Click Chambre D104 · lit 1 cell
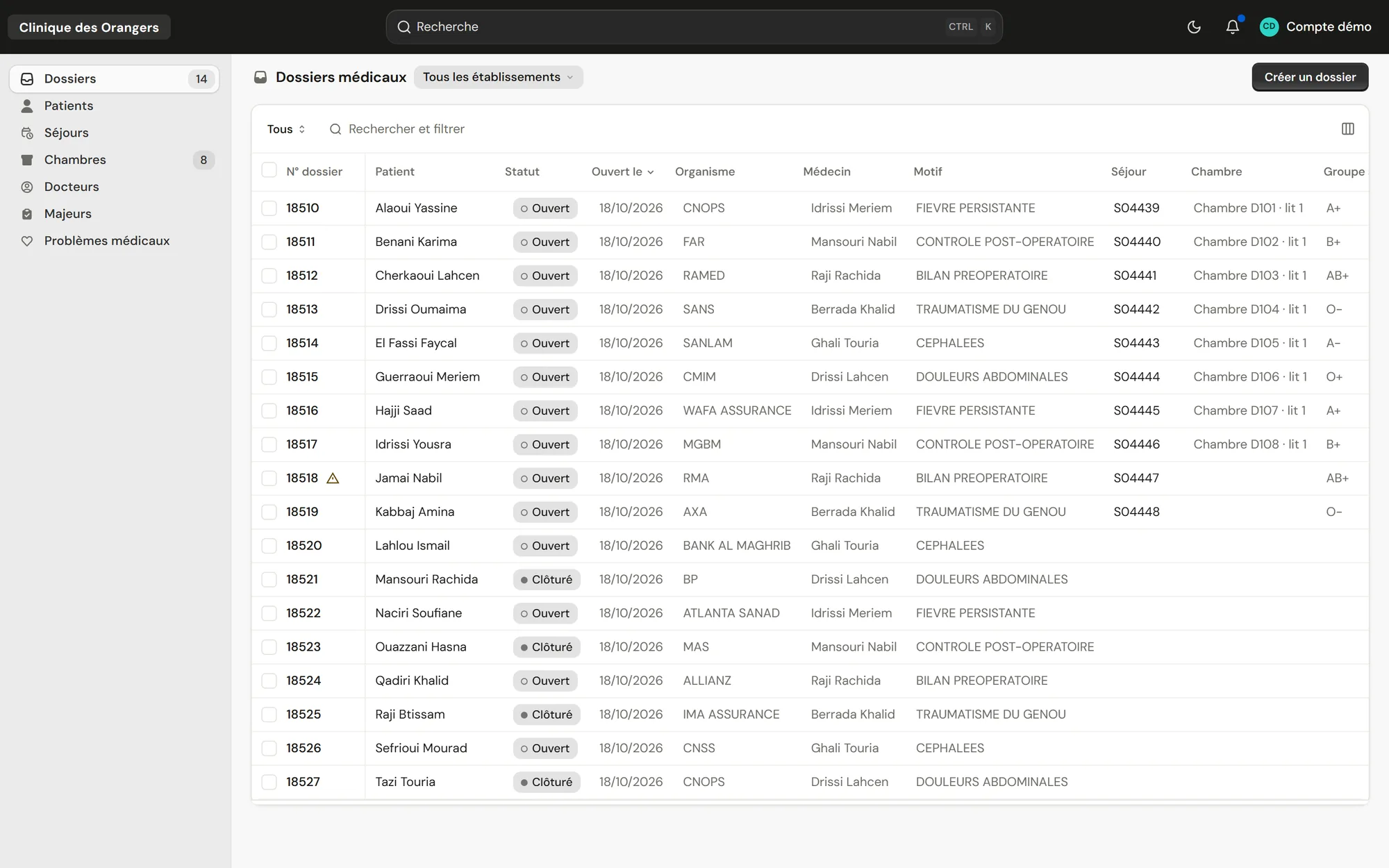The height and width of the screenshot is (868, 1389). 1250,309
